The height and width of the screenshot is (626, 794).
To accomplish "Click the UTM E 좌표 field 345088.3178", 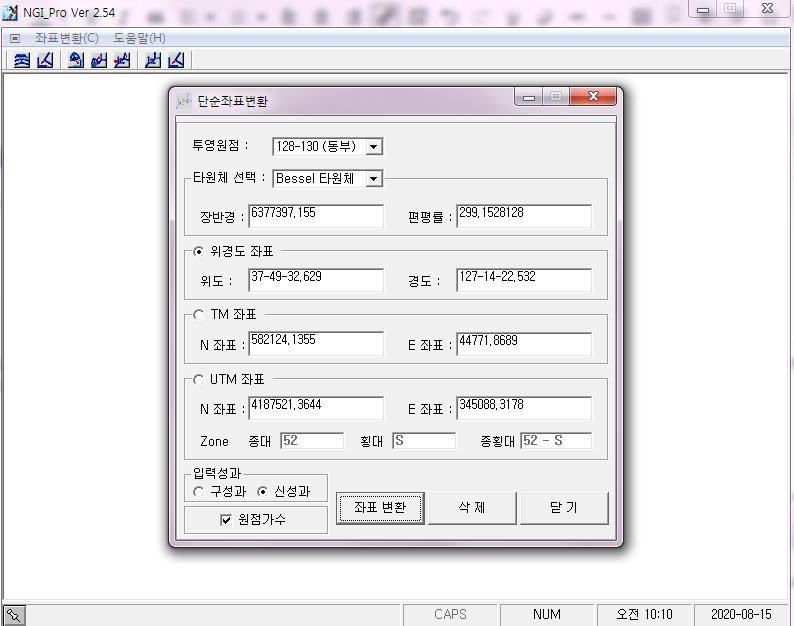I will click(524, 408).
